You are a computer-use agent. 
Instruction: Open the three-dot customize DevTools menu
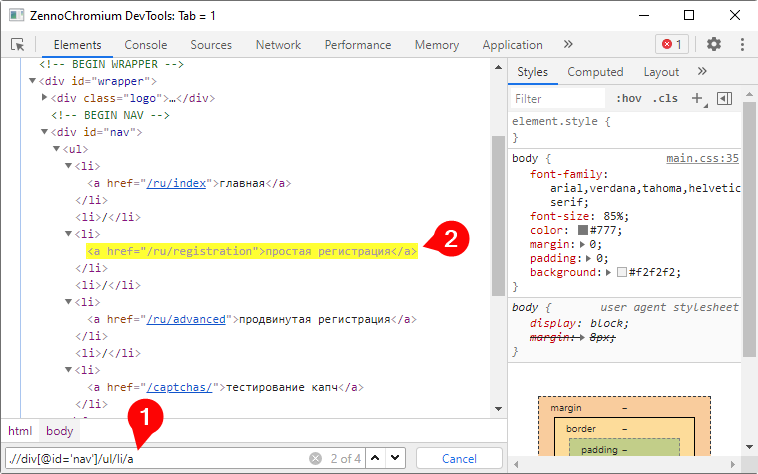[x=742, y=44]
